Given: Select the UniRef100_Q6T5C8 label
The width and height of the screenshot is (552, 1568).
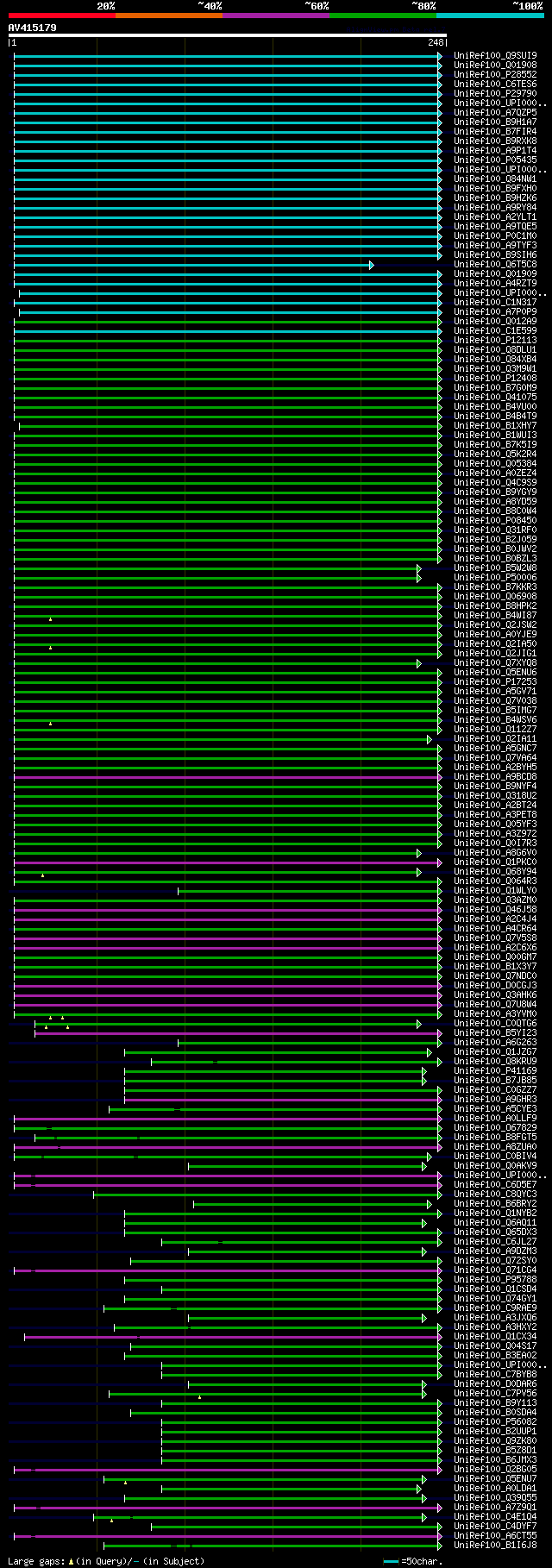Looking at the screenshot, I should point(495,265).
